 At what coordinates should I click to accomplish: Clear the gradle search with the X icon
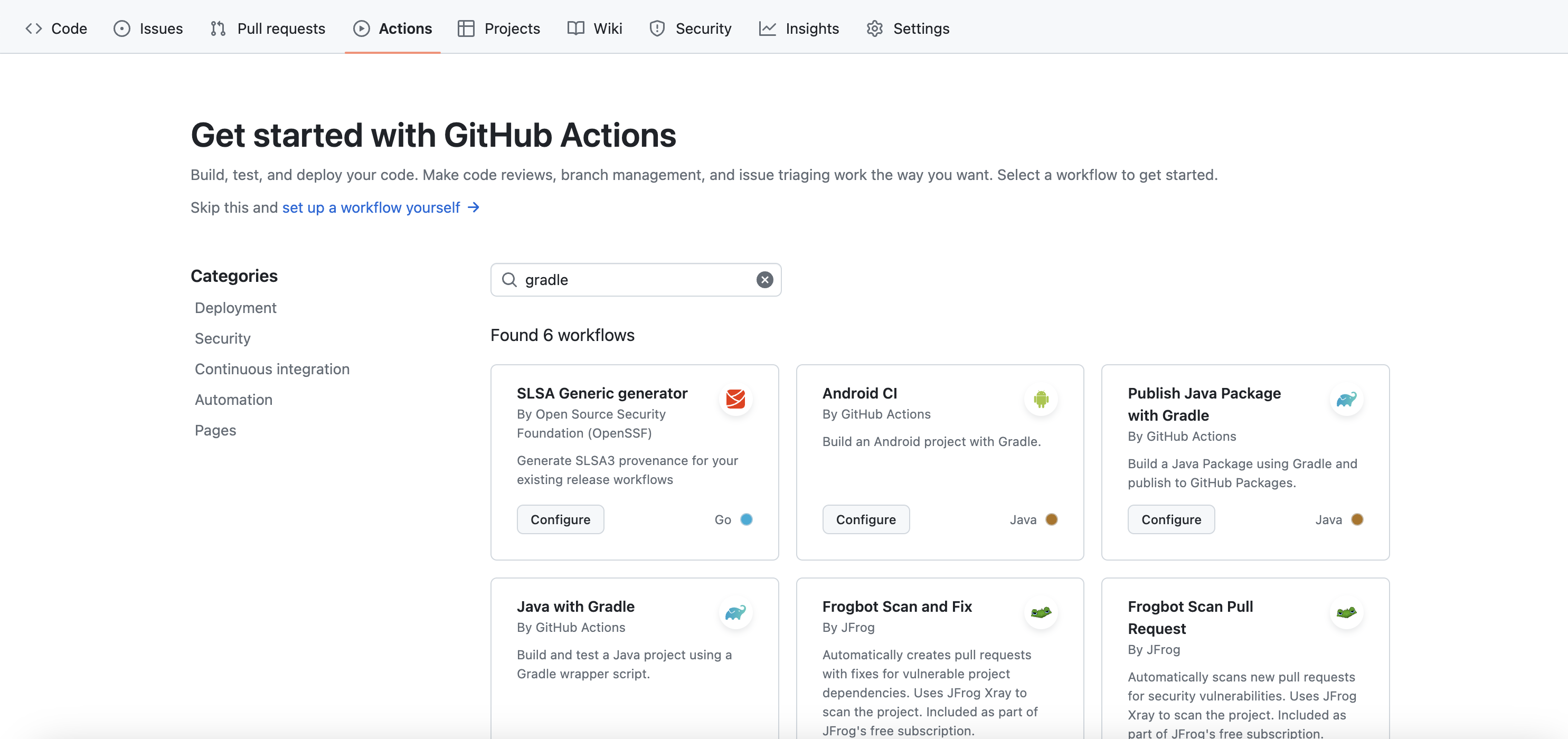coord(764,279)
